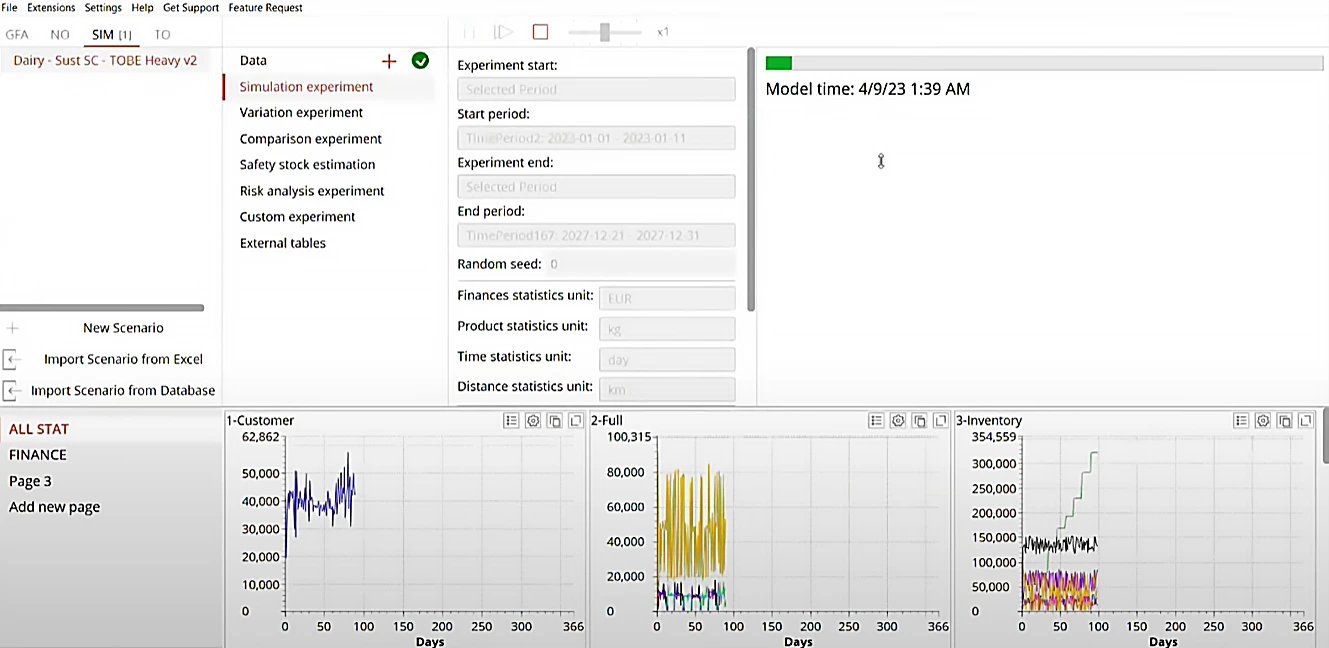Show the legend list for the 1-Customer chart

(x=511, y=421)
